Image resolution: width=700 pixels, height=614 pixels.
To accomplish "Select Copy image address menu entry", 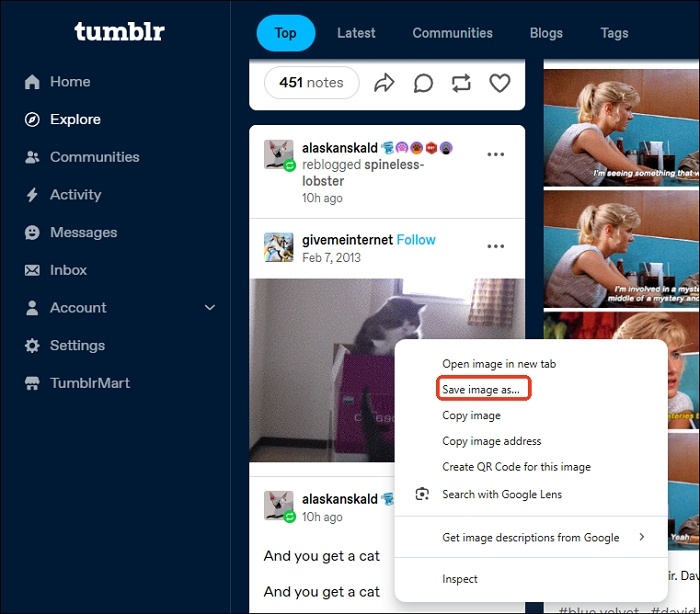I will click(492, 441).
